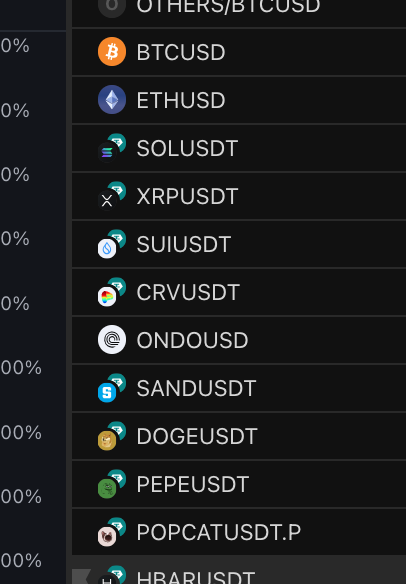Click the SUI water drop icon
Screen dimensions: 406x584
pos(107,248)
